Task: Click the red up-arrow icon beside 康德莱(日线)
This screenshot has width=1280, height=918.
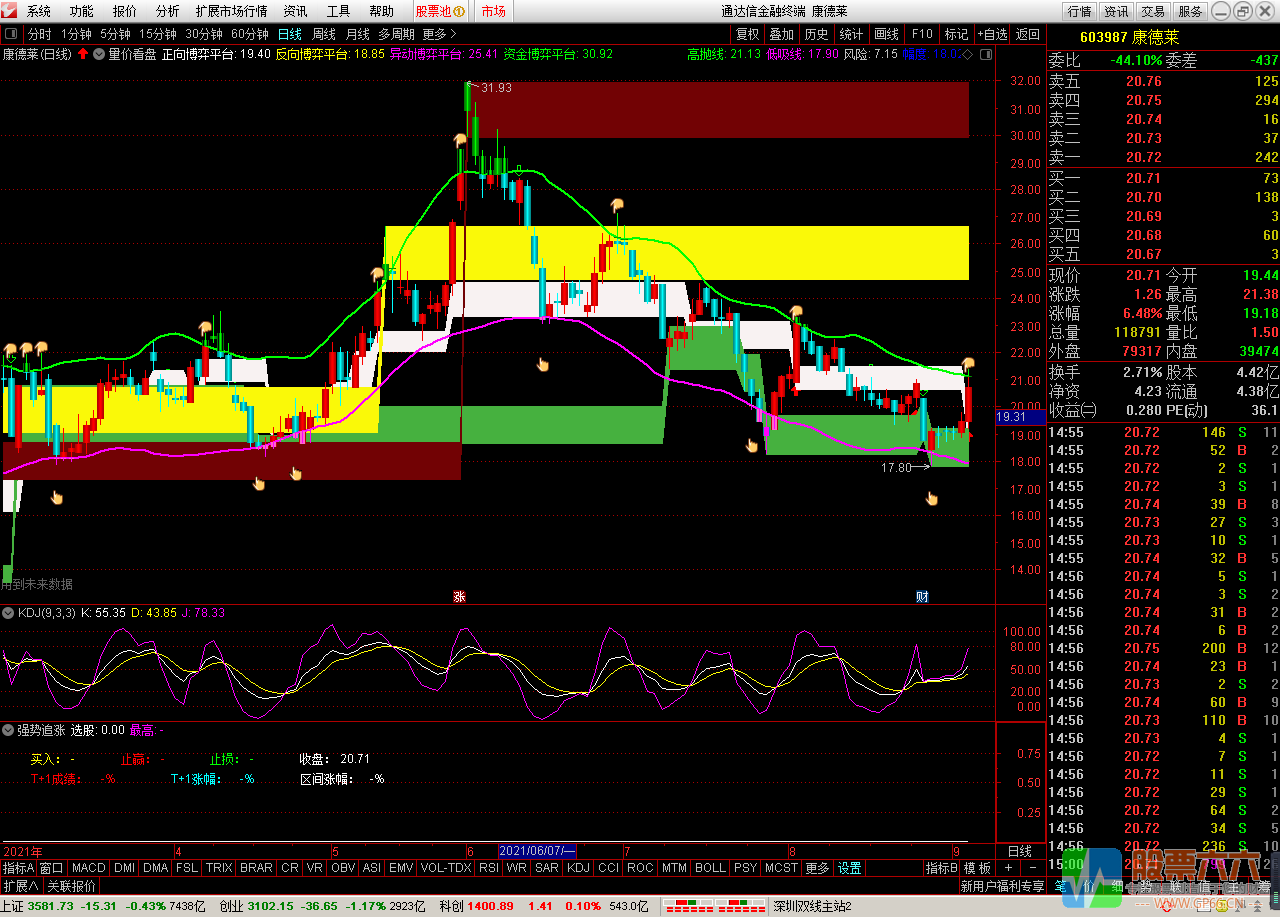Action: click(84, 54)
